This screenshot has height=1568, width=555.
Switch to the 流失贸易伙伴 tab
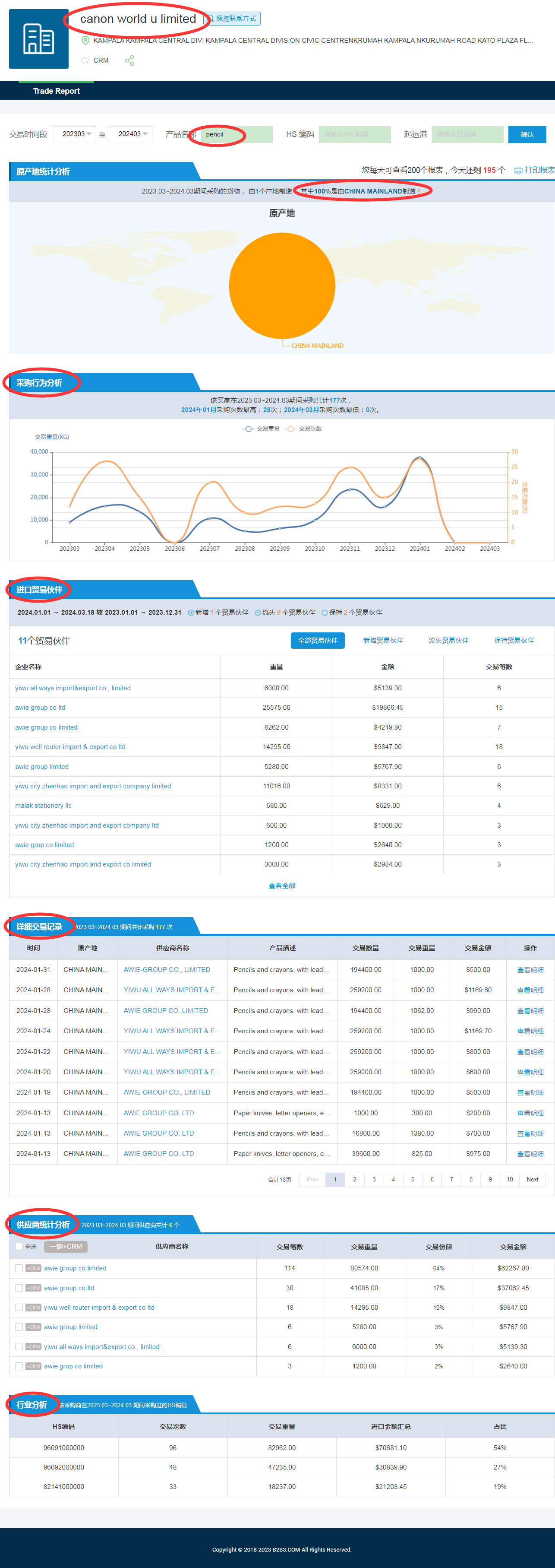tap(448, 640)
